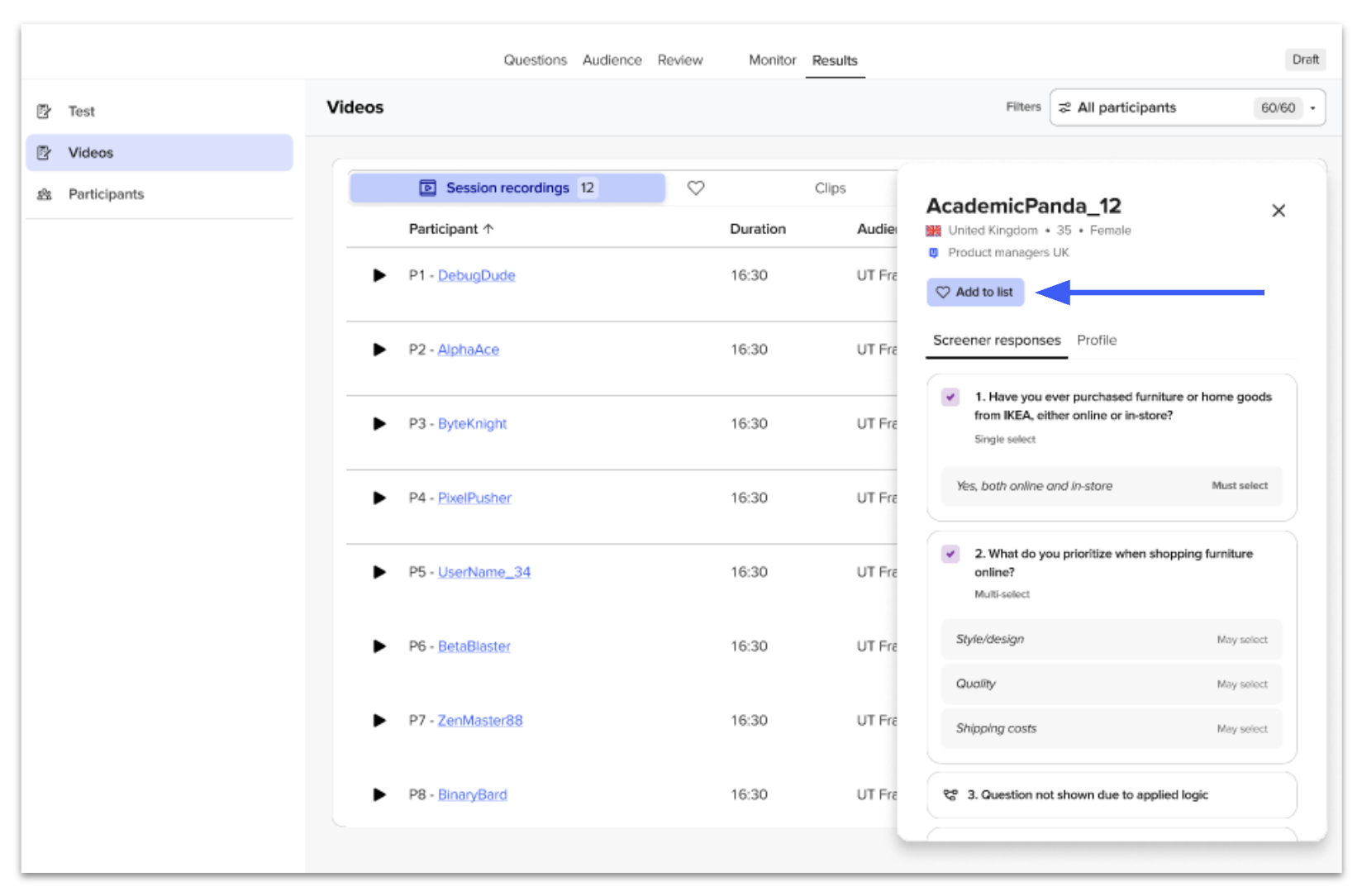
Task: Click the filter sliders icon in All participants
Action: tap(1065, 107)
